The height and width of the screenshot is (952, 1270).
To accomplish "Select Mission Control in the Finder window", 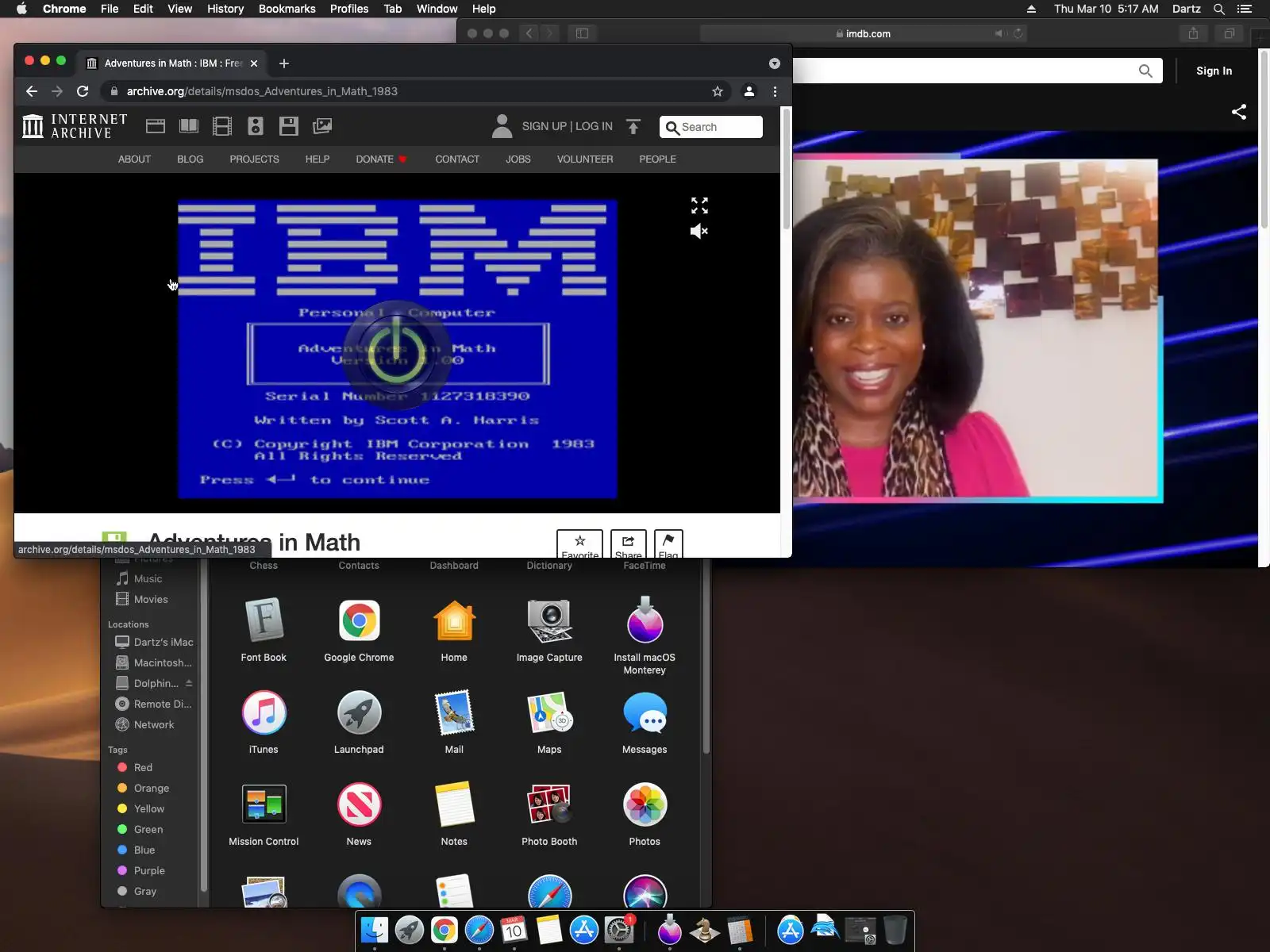I will point(264,814).
